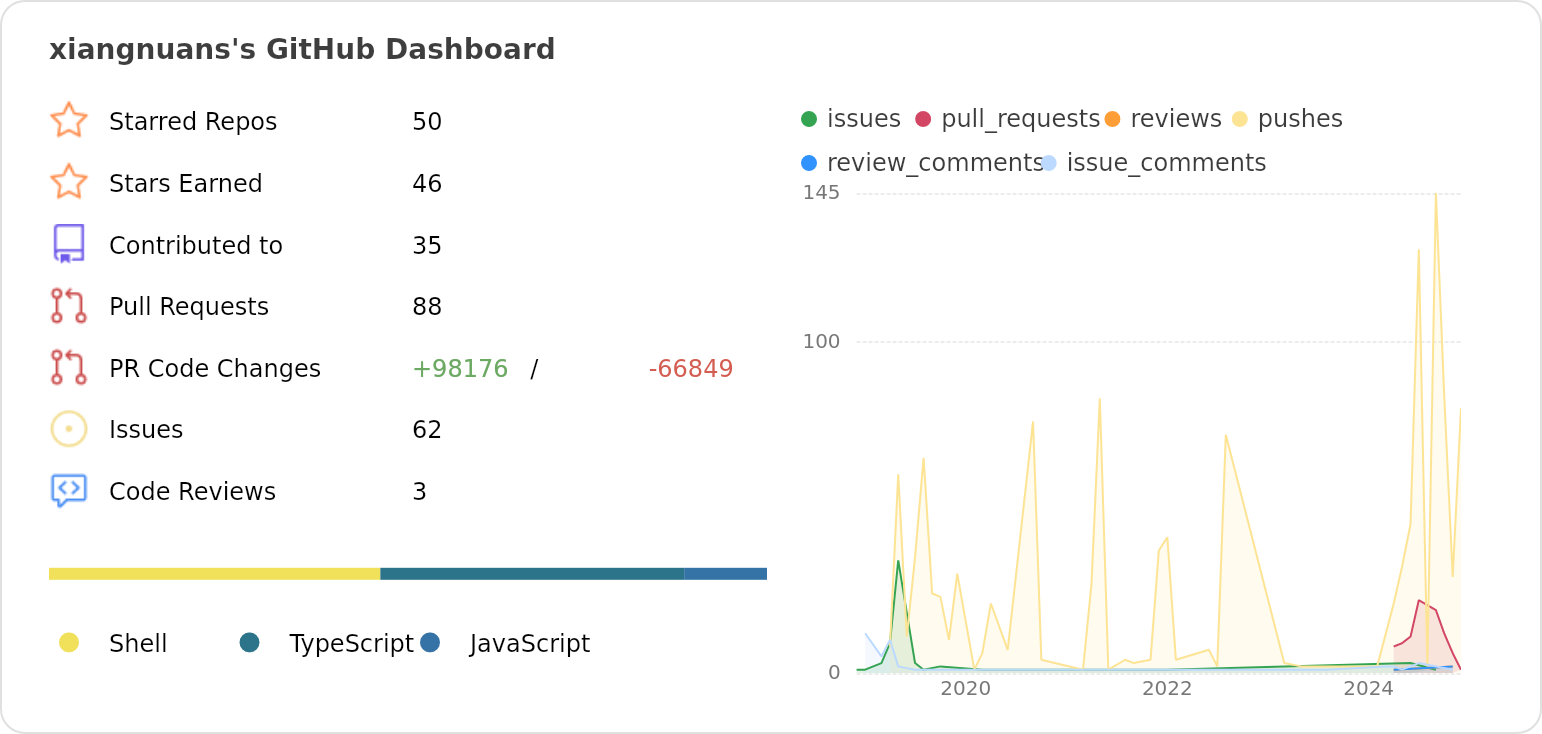This screenshot has width=1542, height=734.
Task: Click the TypeScript language label
Action: [351, 644]
